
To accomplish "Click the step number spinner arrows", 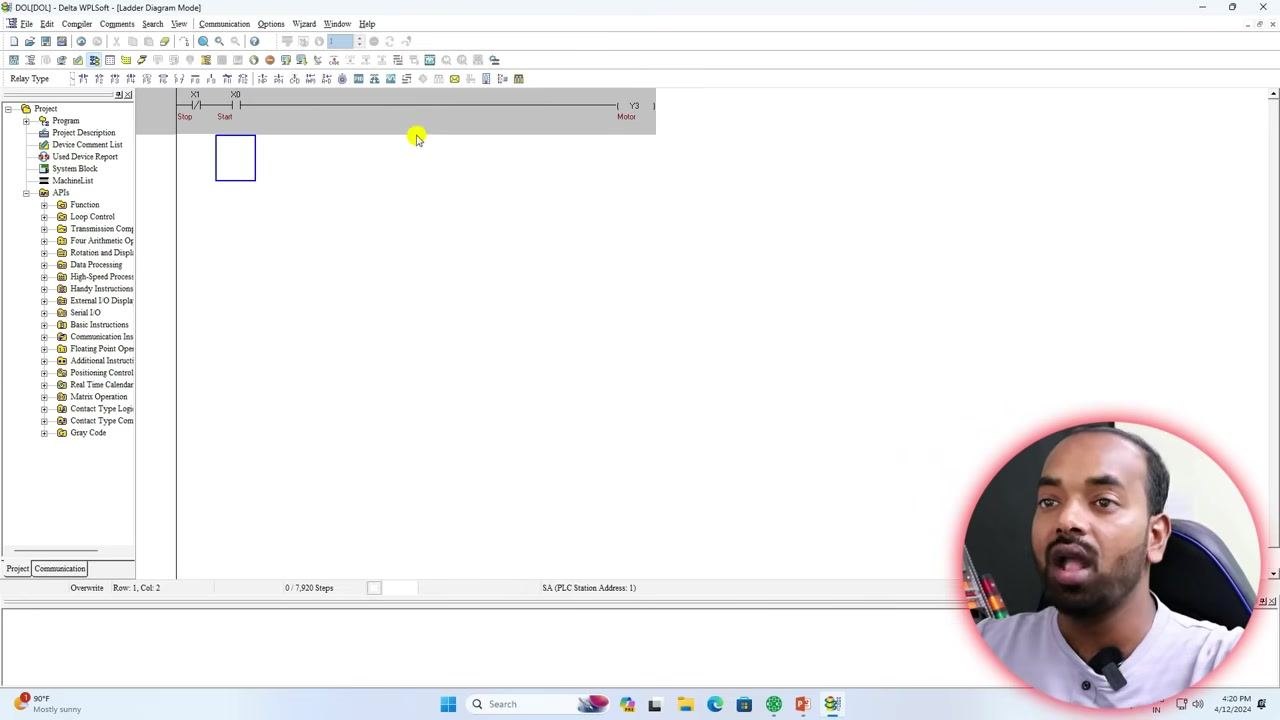I will (359, 41).
